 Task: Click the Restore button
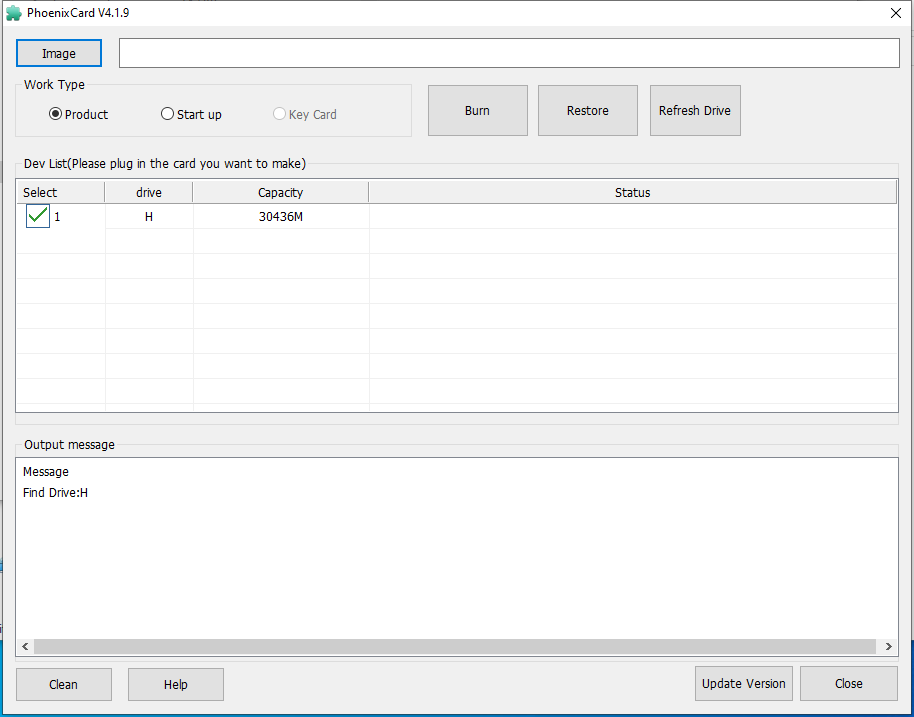[x=588, y=111]
